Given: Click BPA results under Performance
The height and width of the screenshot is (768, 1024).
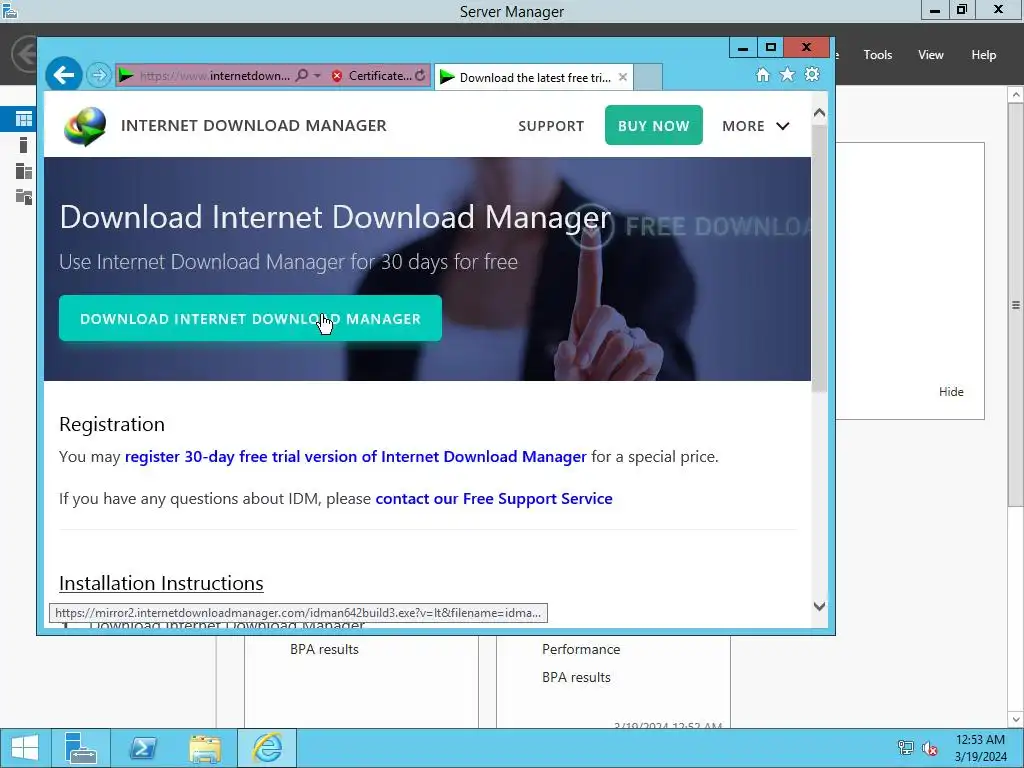Looking at the screenshot, I should click(576, 677).
